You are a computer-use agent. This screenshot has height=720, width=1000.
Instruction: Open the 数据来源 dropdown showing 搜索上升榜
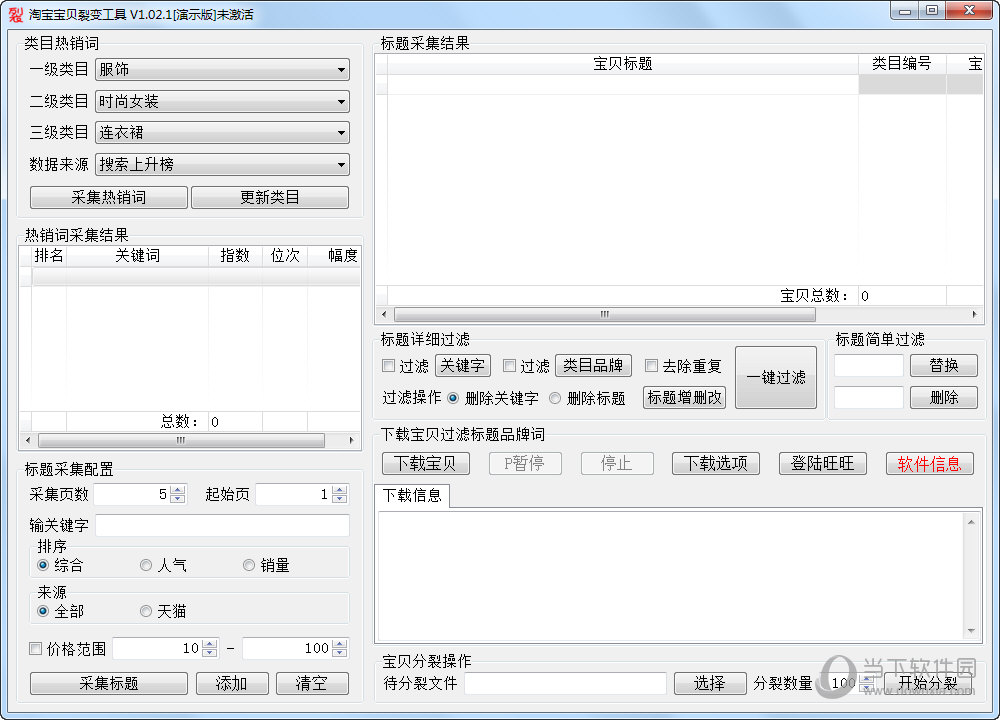(x=222, y=165)
